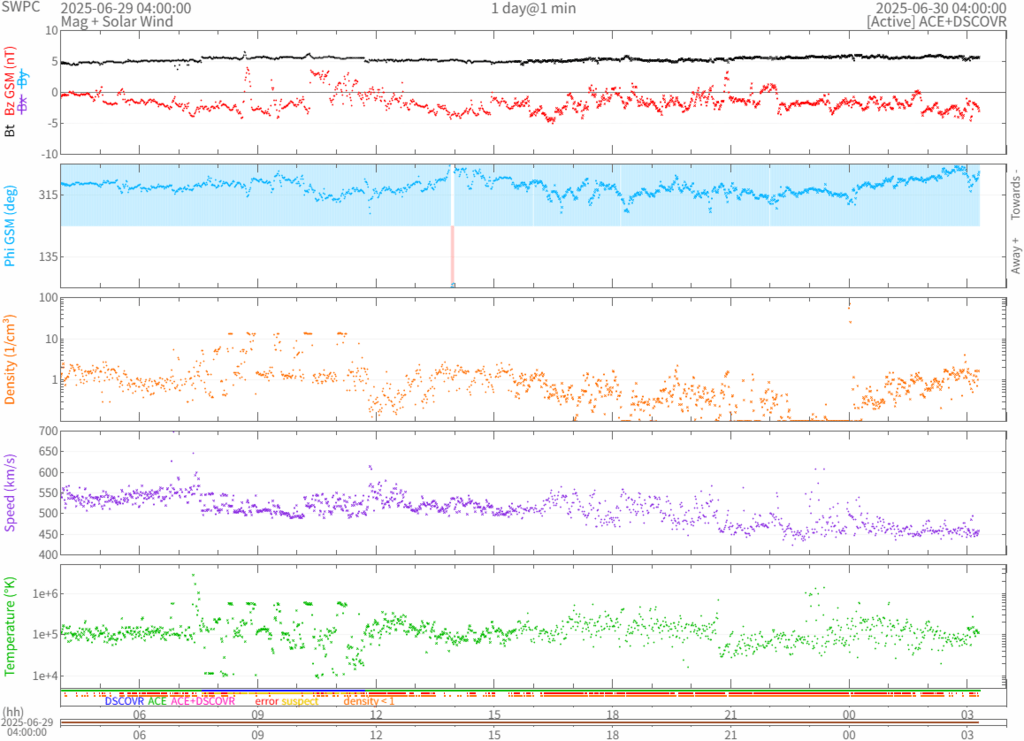This screenshot has height=741, width=1024.
Task: Click the red error legend entry
Action: coord(266,702)
